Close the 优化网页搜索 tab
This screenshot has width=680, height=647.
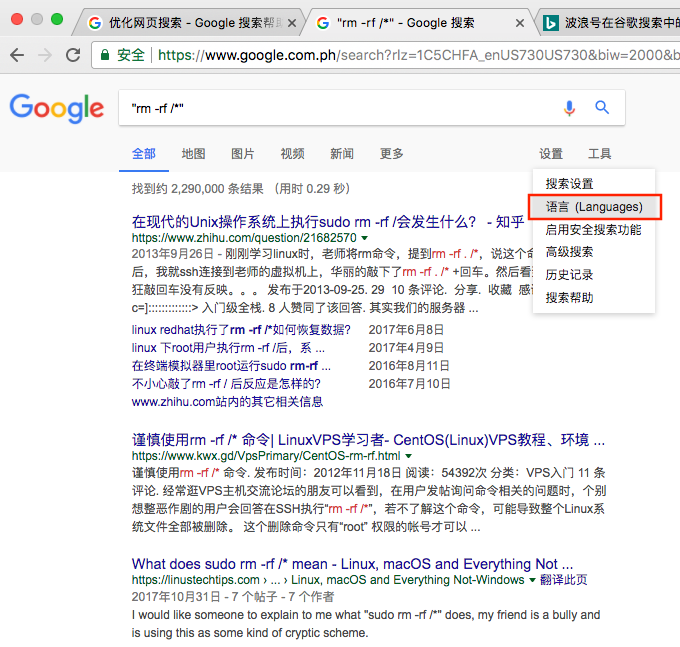click(292, 23)
